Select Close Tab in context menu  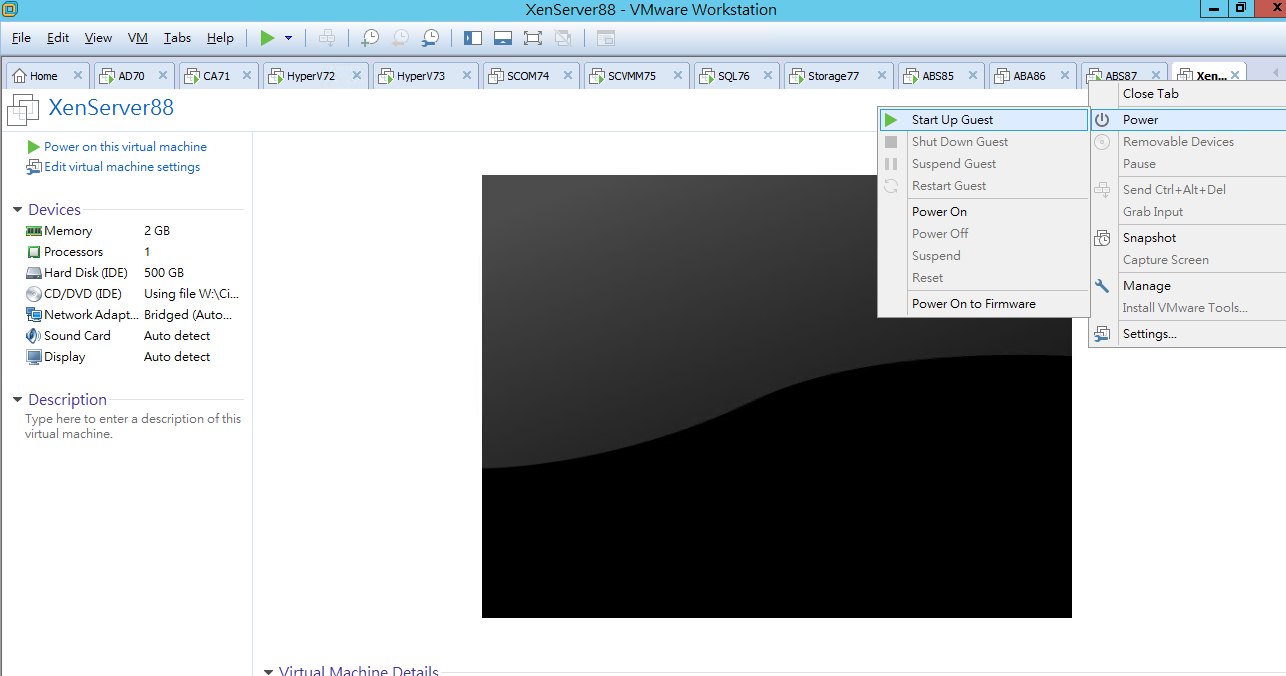(1188, 94)
